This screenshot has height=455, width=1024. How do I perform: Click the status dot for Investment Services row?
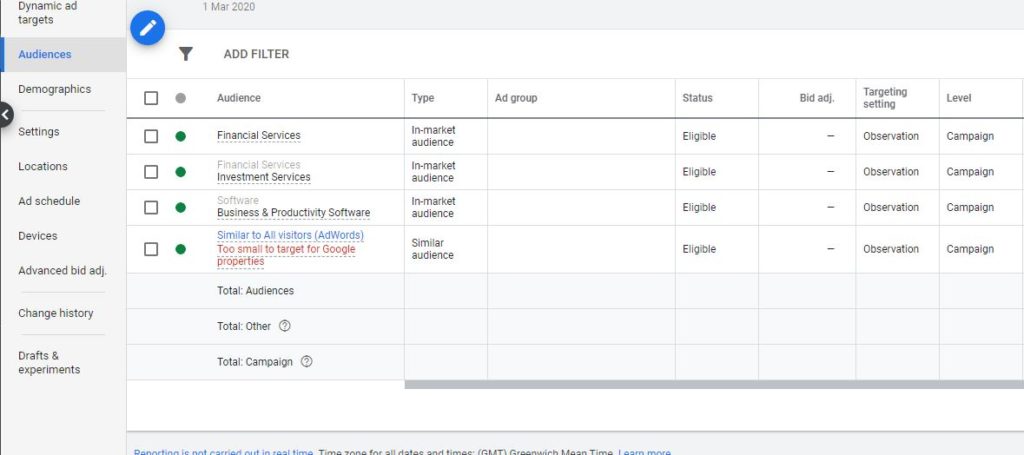[x=181, y=172]
